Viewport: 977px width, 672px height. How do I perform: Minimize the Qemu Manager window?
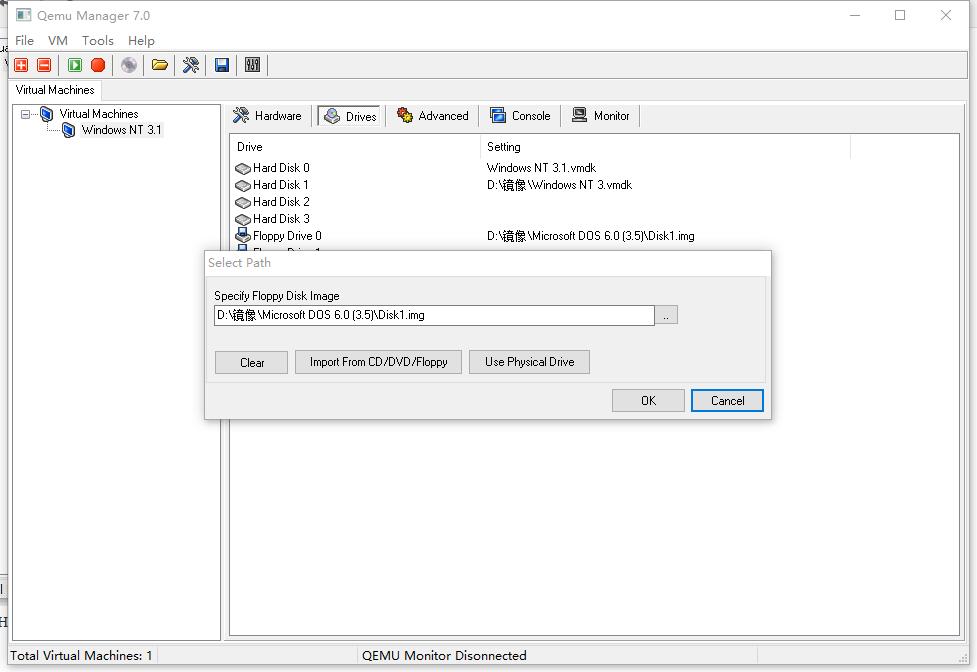[855, 15]
